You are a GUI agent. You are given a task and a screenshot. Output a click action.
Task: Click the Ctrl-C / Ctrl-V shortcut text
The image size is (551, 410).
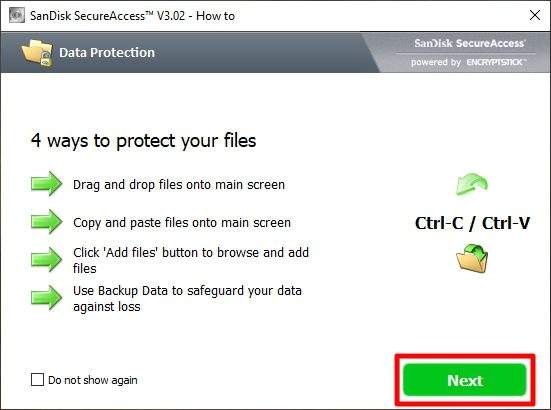[472, 223]
